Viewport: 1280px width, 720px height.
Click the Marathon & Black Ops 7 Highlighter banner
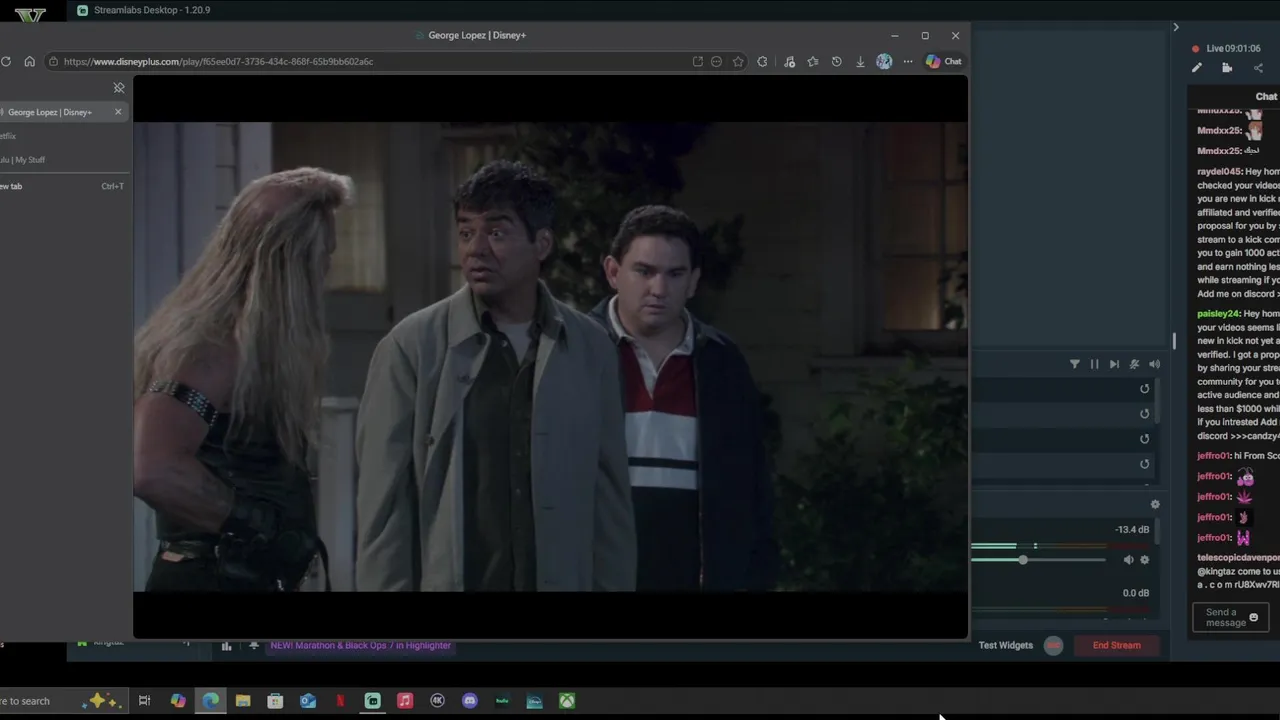pos(360,645)
